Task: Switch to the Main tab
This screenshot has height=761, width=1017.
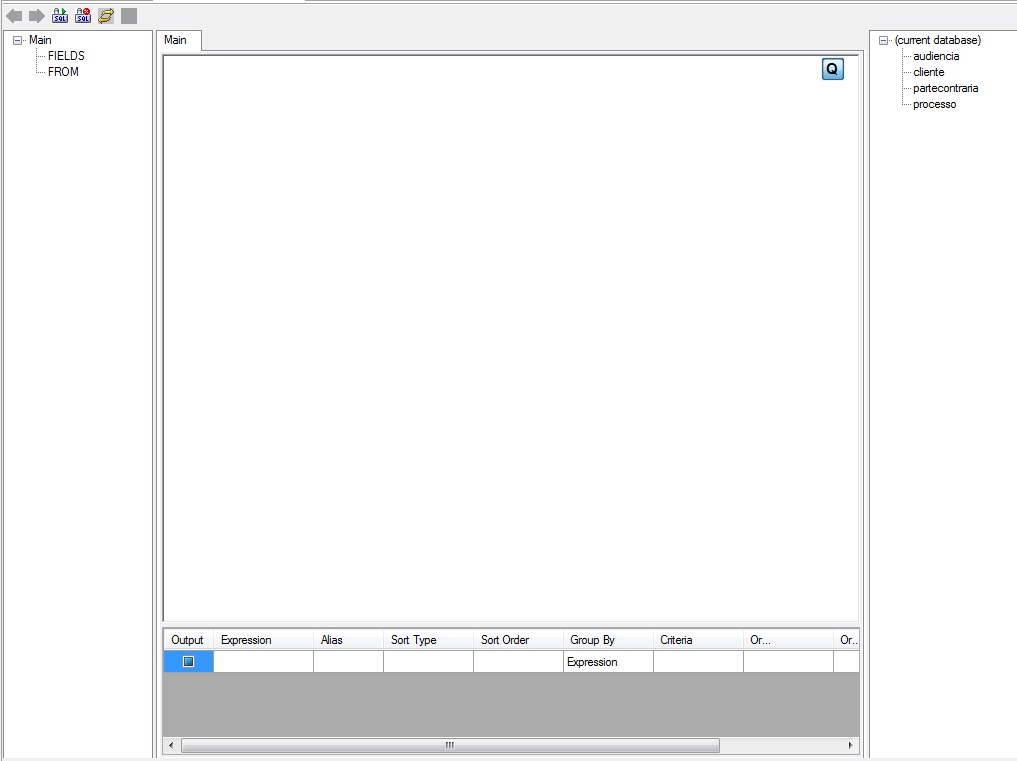Action: tap(176, 40)
